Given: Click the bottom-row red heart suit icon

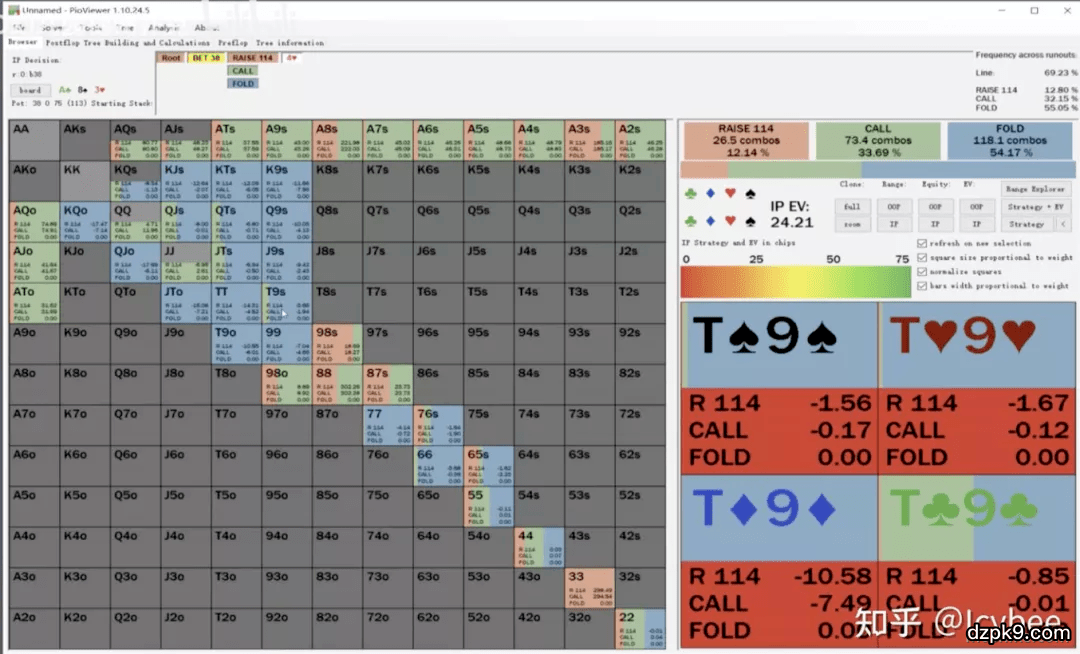Looking at the screenshot, I should tap(730, 221).
